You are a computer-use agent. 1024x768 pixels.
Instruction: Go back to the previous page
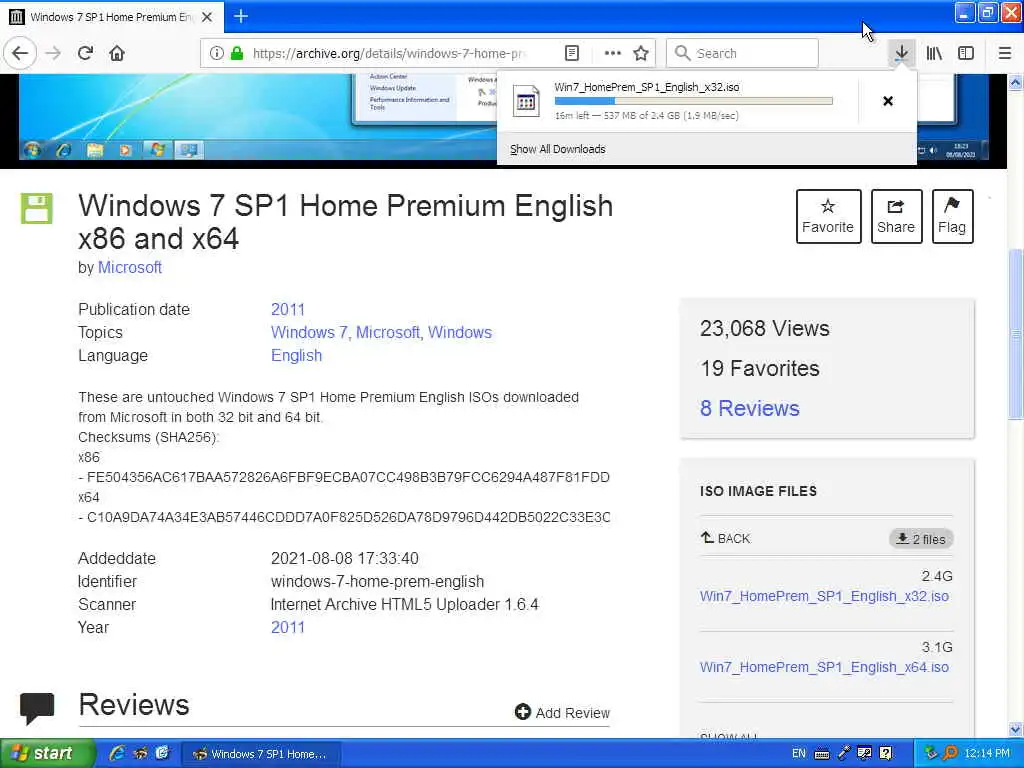[20, 53]
